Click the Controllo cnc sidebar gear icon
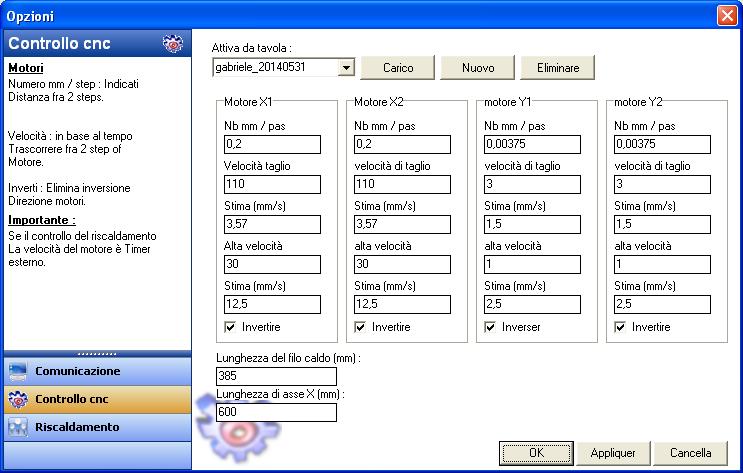 (17, 399)
